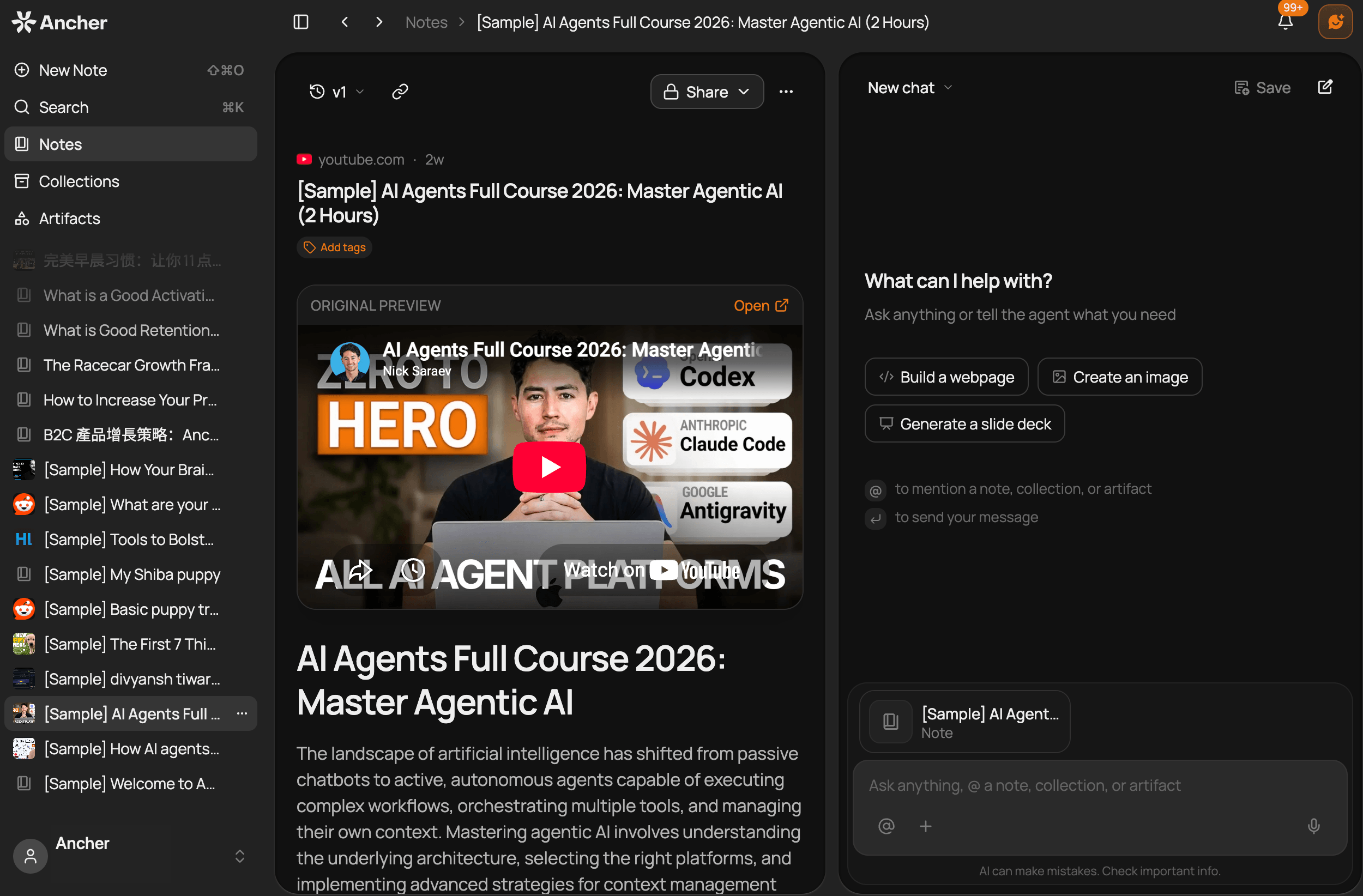
Task: Open note 'B2C 產品增長策略: Anc...'
Action: point(130,435)
